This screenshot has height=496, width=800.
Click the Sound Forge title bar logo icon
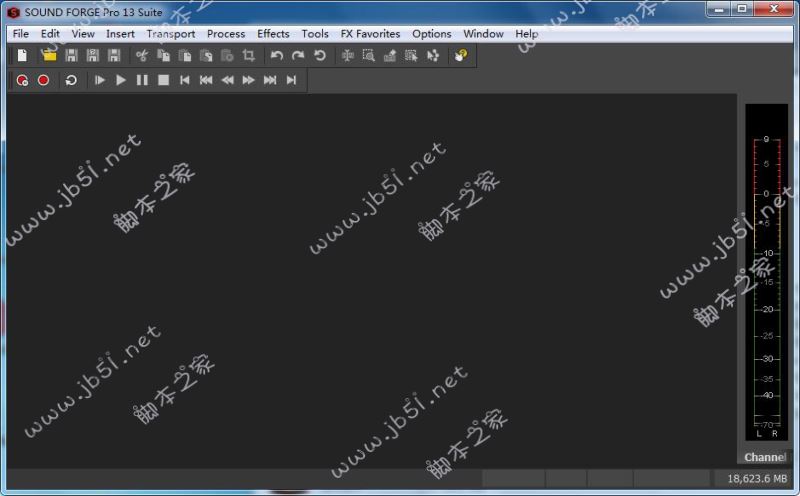pos(13,12)
